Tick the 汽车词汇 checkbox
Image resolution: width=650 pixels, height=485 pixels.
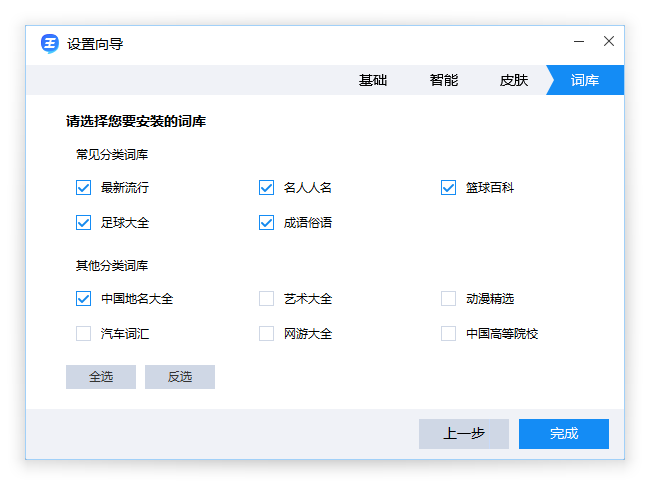(x=84, y=334)
